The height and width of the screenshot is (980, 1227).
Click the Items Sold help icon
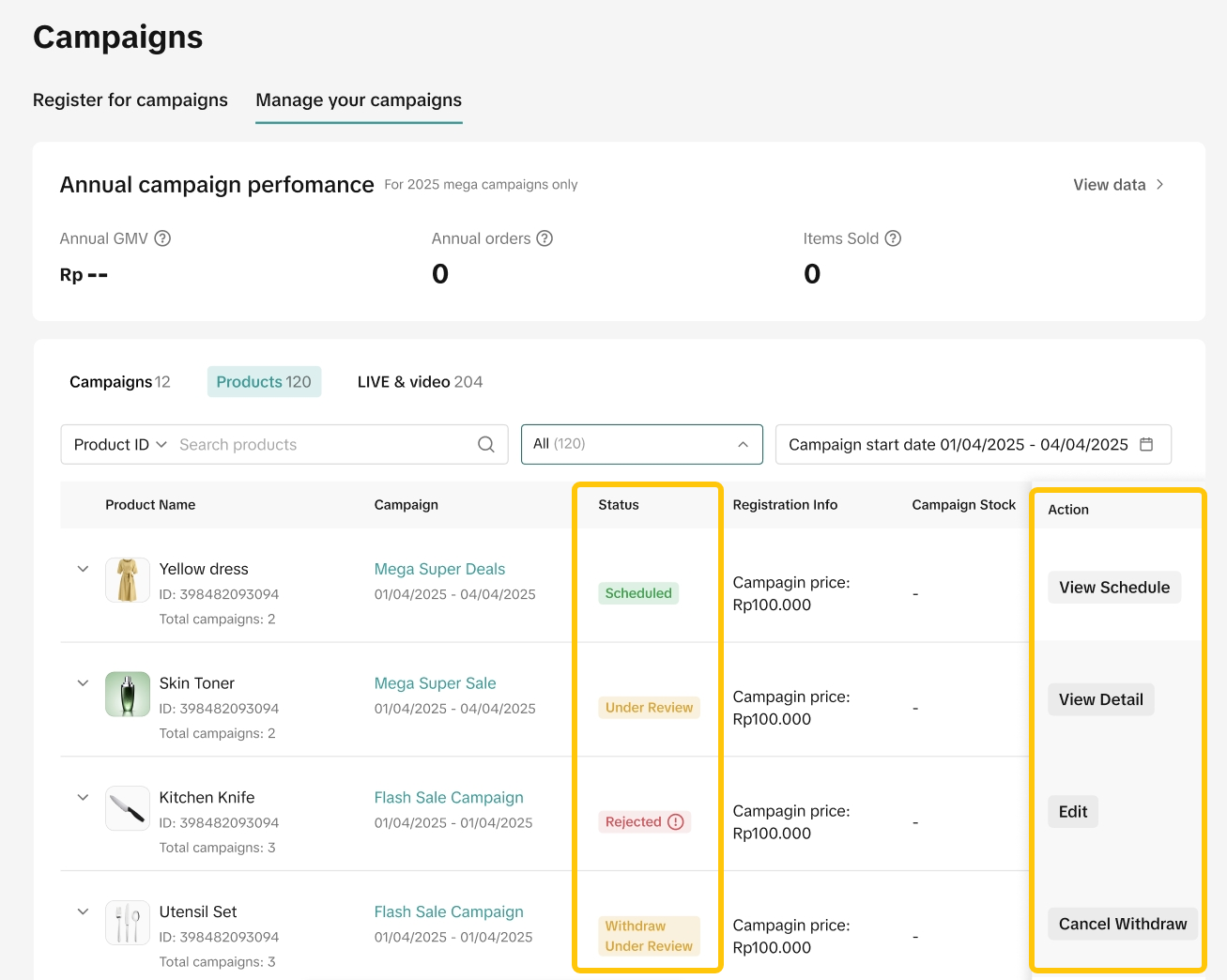(893, 238)
